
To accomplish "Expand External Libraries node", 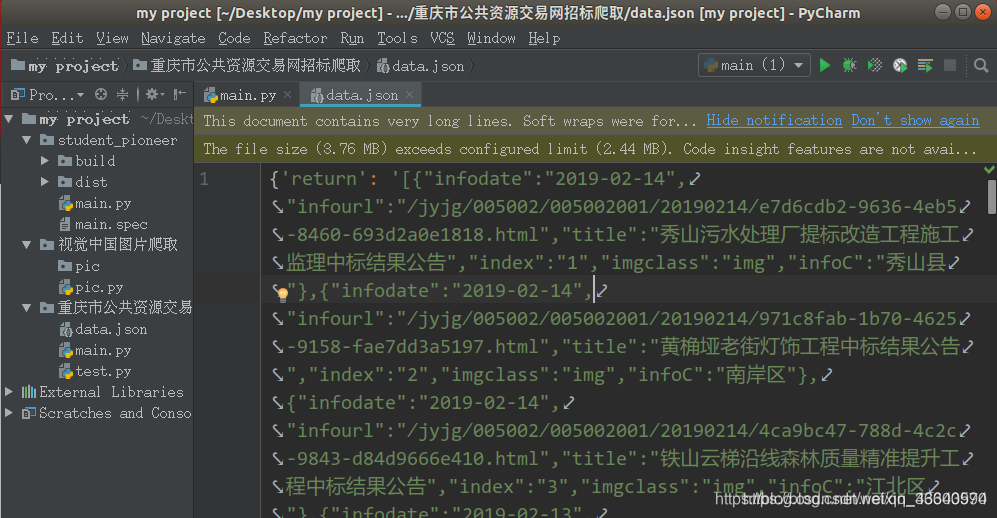I will tap(9, 392).
